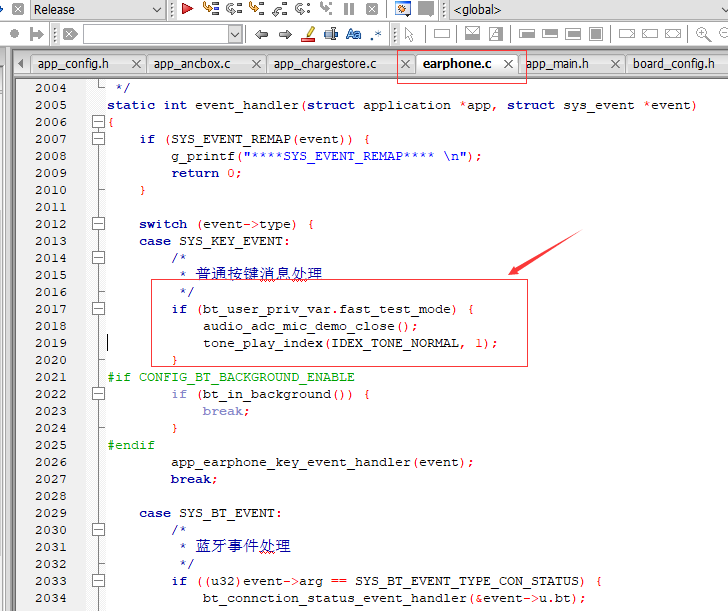Toggle highlight with pencil marker icon

(x=308, y=34)
